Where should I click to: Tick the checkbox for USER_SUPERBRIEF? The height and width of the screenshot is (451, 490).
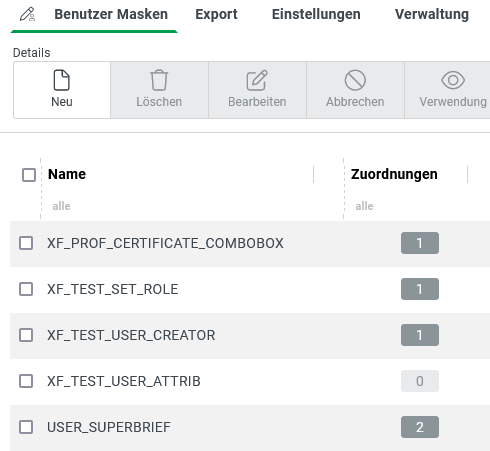(x=26, y=427)
